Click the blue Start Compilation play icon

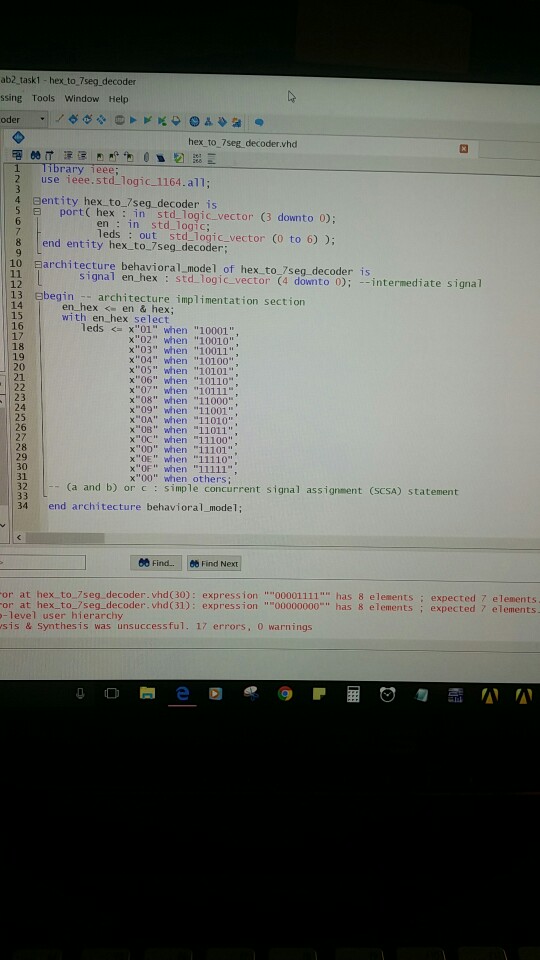pyautogui.click(x=133, y=120)
